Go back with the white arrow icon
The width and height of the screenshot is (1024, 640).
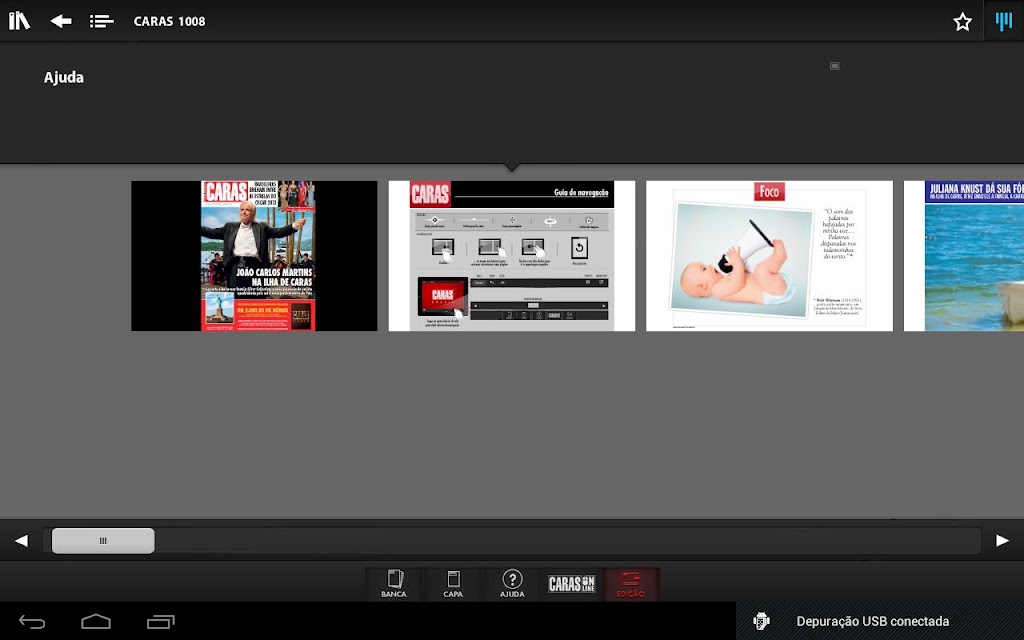click(x=61, y=21)
